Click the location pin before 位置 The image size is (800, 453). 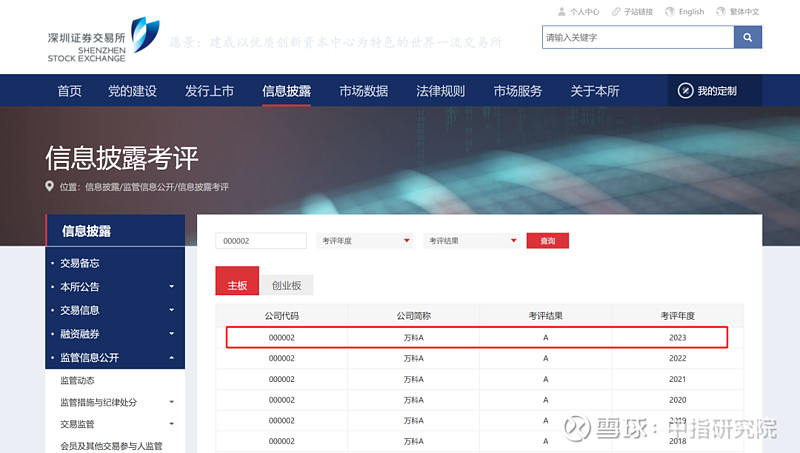click(50, 187)
